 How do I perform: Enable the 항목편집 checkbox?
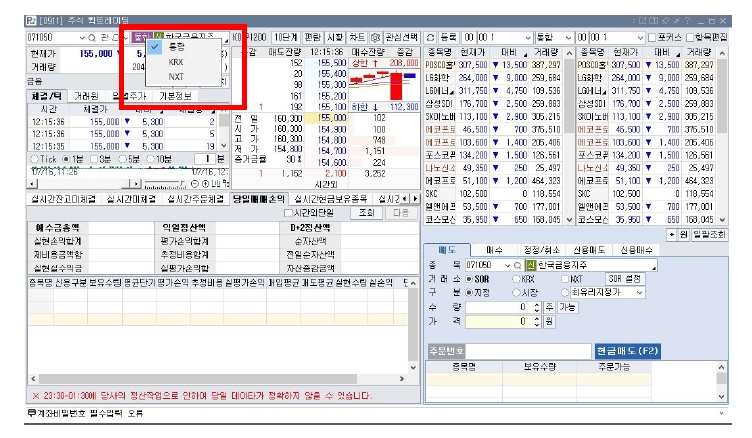690,37
